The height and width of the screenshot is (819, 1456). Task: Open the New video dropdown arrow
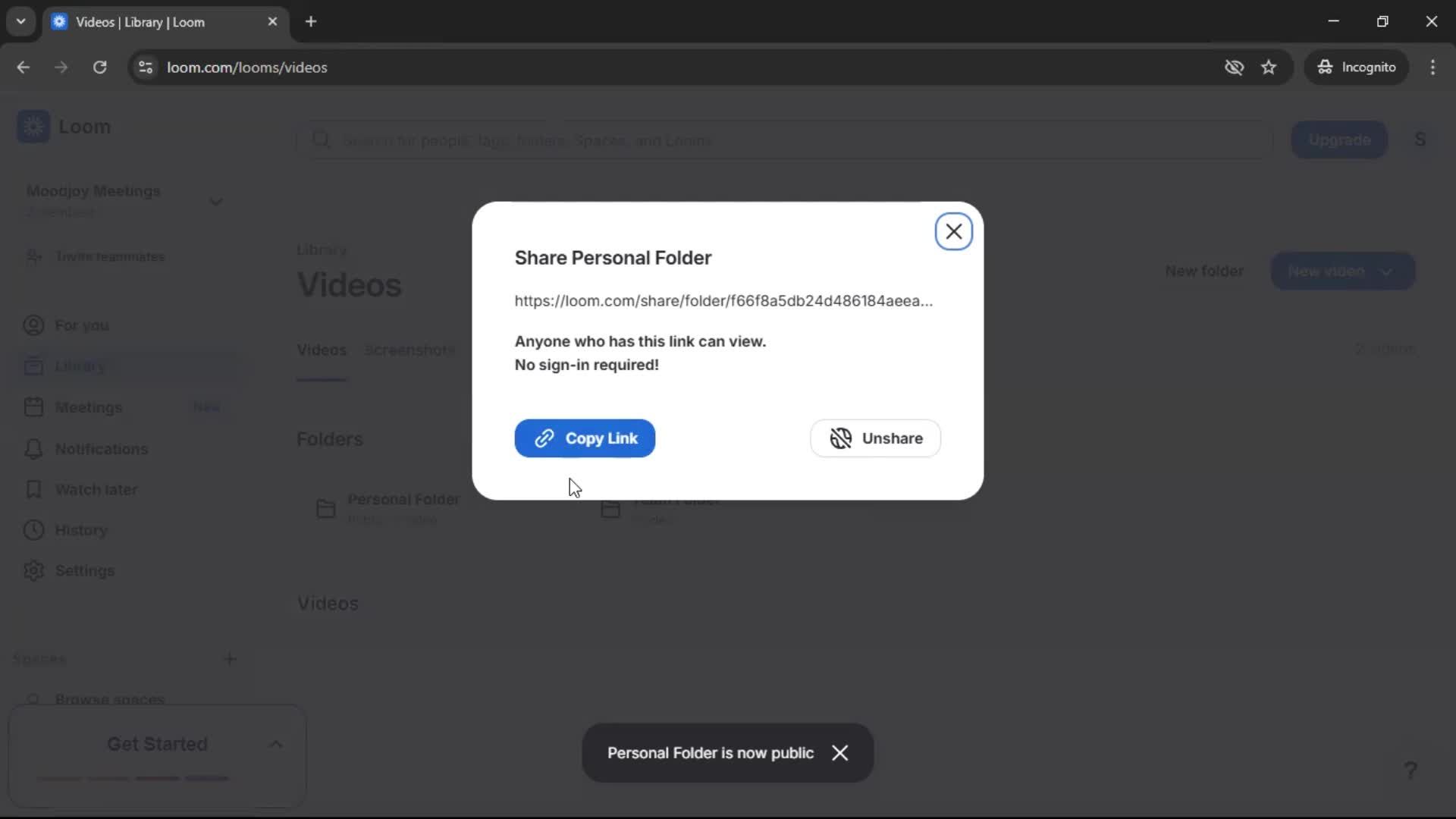click(x=1387, y=271)
